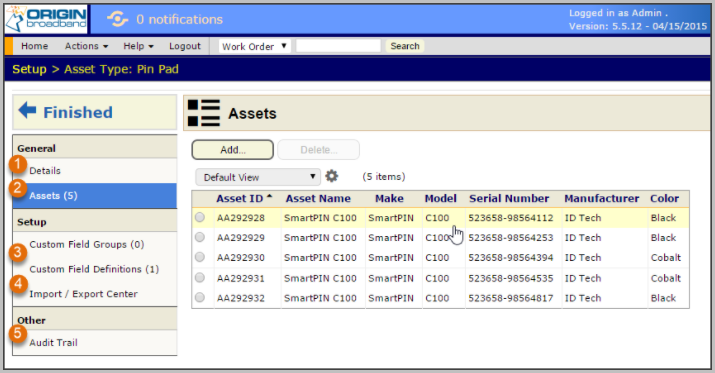The width and height of the screenshot is (715, 373).
Task: Click the Finished back arrow icon
Action: point(27,110)
